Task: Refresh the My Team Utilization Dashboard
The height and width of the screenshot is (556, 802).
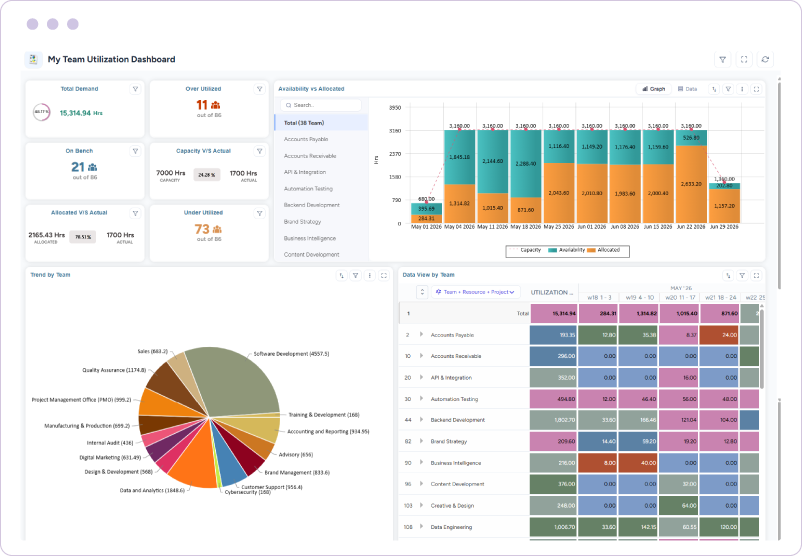Action: coord(765,59)
